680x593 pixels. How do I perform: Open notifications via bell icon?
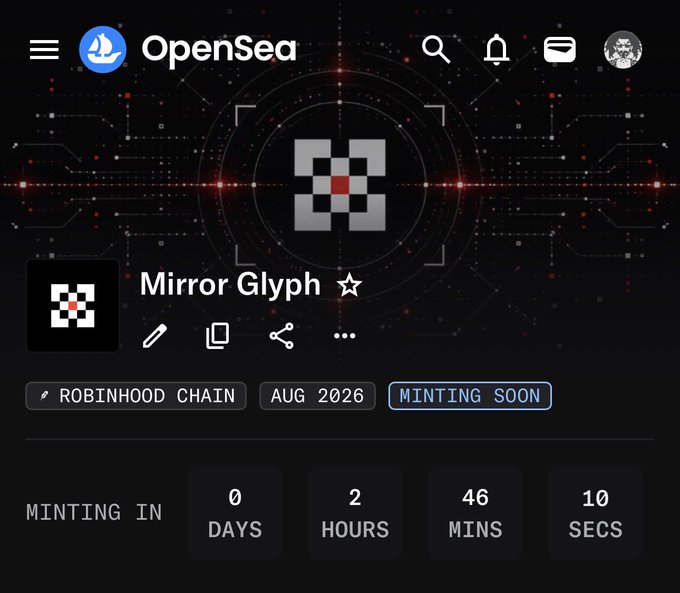(497, 49)
